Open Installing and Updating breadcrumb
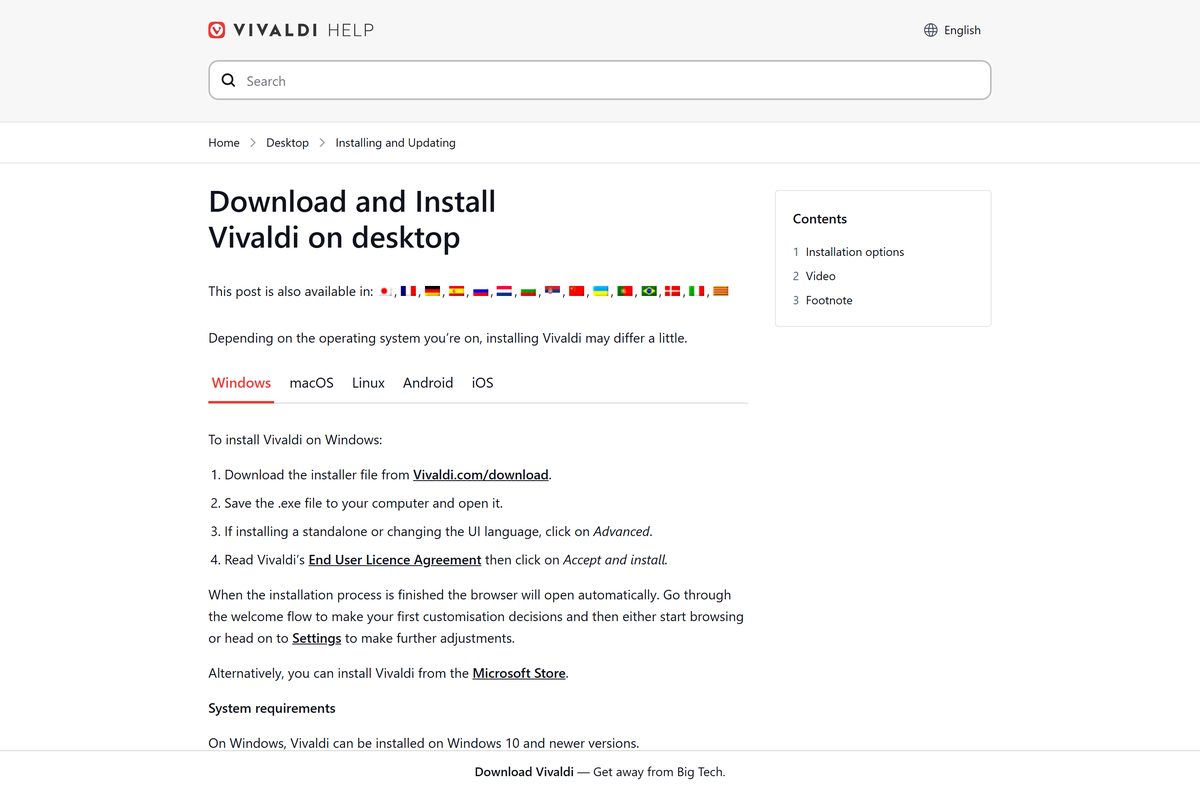Viewport: 1200px width, 792px height. click(x=395, y=143)
